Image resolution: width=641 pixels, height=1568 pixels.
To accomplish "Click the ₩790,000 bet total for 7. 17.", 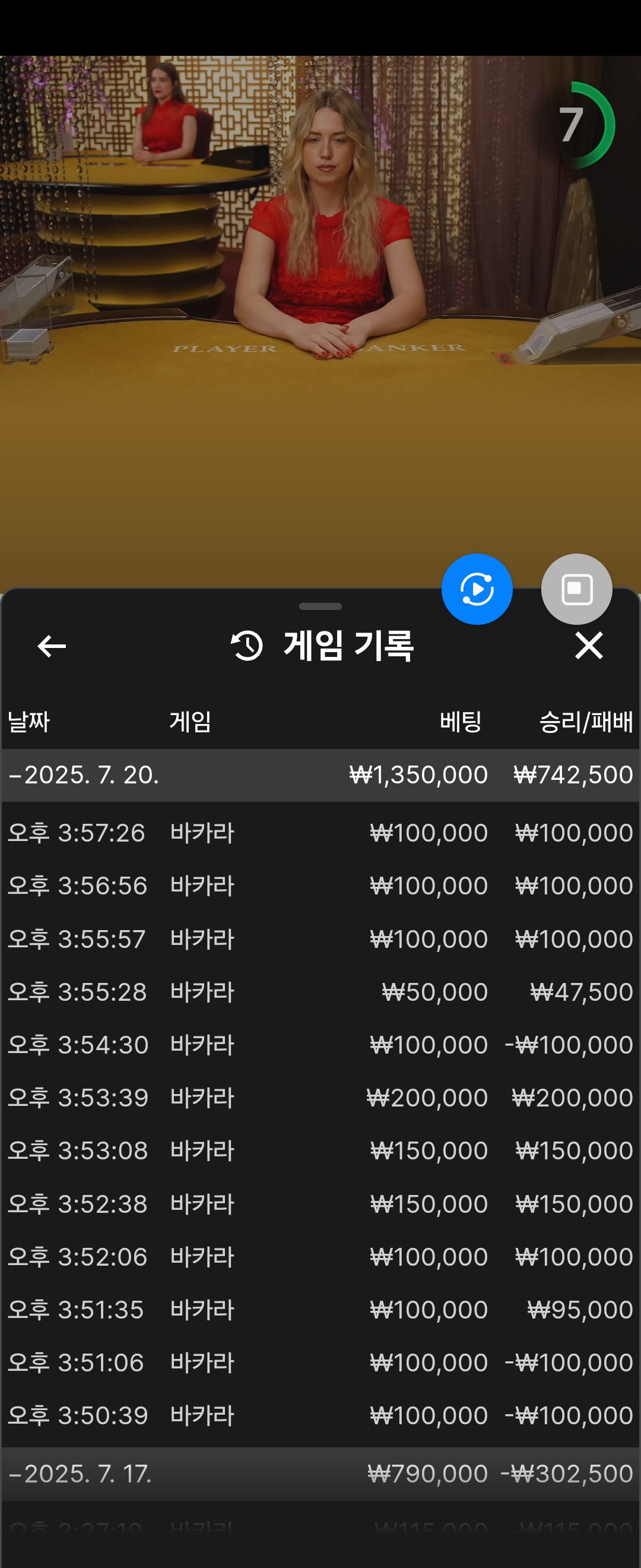I will (x=427, y=1474).
